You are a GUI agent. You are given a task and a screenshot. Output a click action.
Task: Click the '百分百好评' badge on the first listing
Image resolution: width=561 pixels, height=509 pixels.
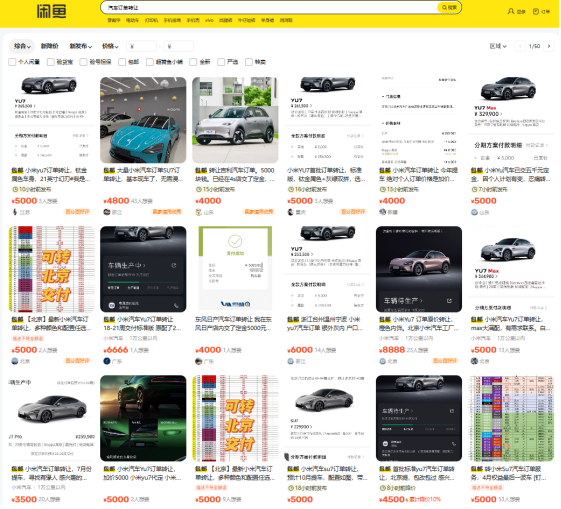tap(77, 212)
